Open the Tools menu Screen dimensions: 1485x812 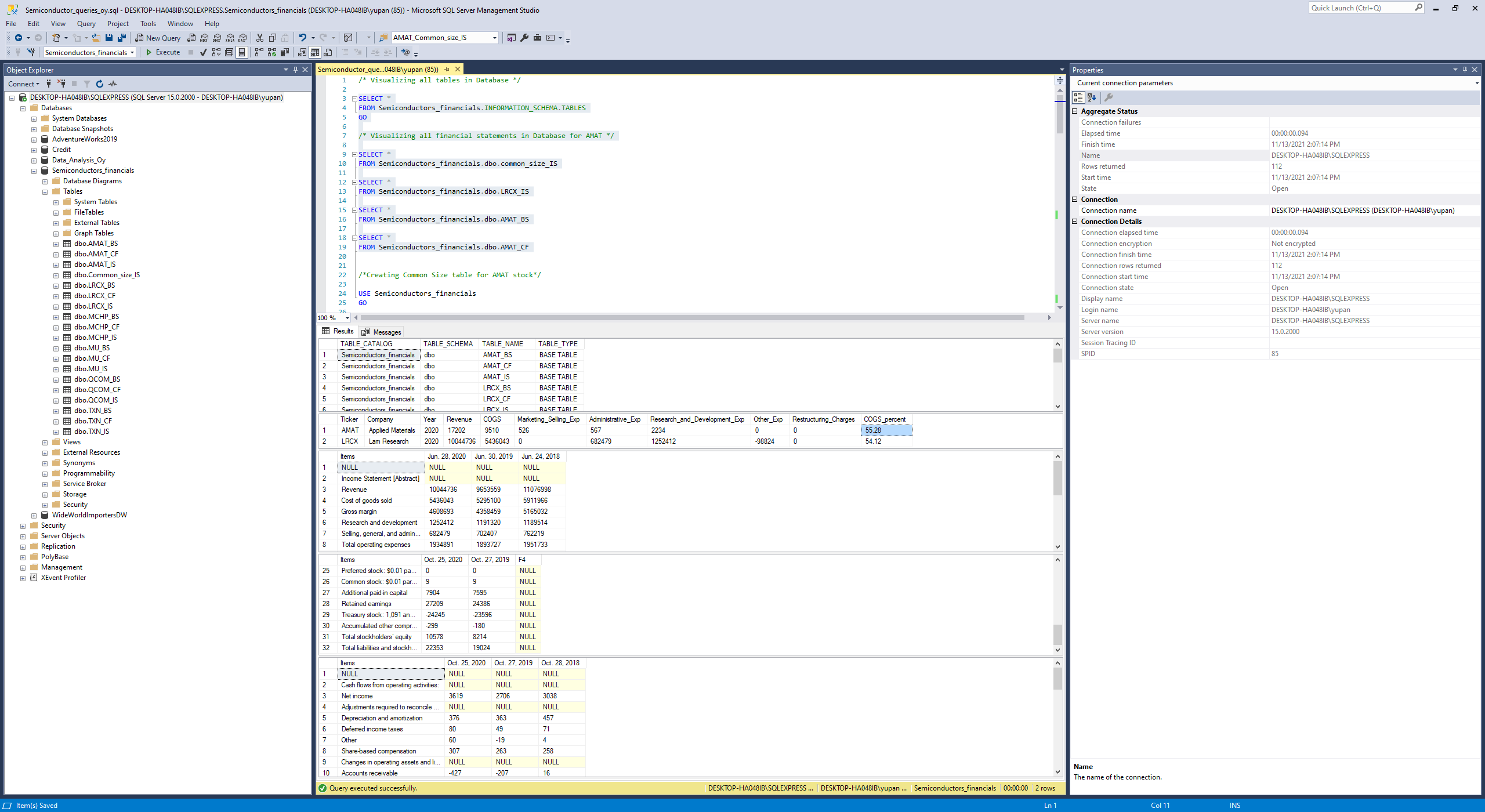point(148,24)
